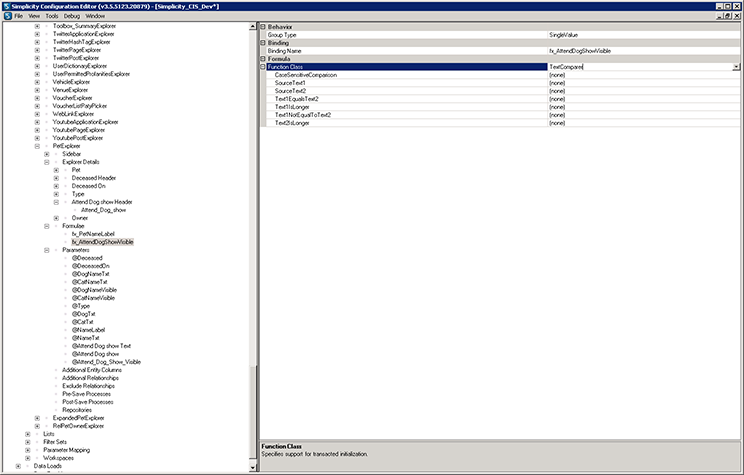Select the fx_AttendDogShowVisible formula
The image size is (744, 475).
click(x=102, y=242)
